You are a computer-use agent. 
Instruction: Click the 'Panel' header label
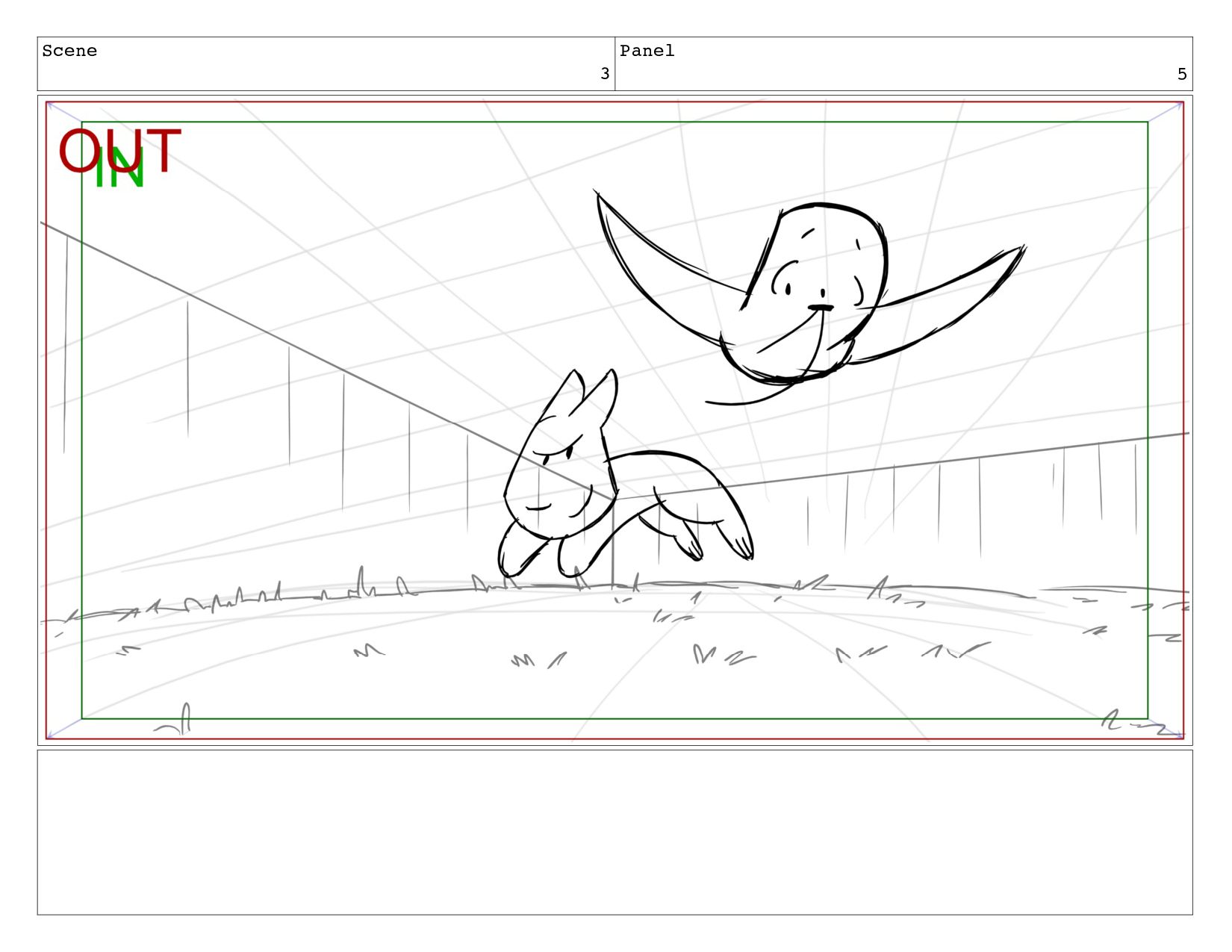(647, 51)
